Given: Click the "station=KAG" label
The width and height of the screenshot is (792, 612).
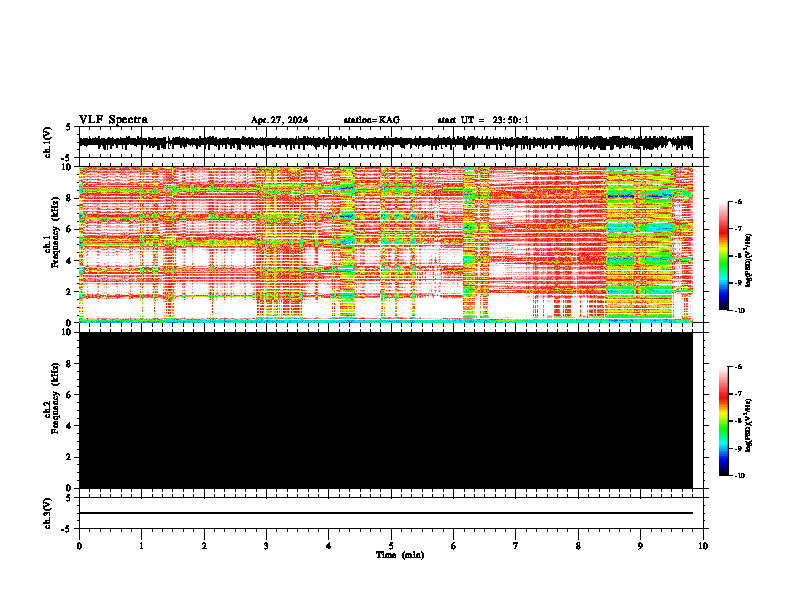Looking at the screenshot, I should pyautogui.click(x=372, y=120).
